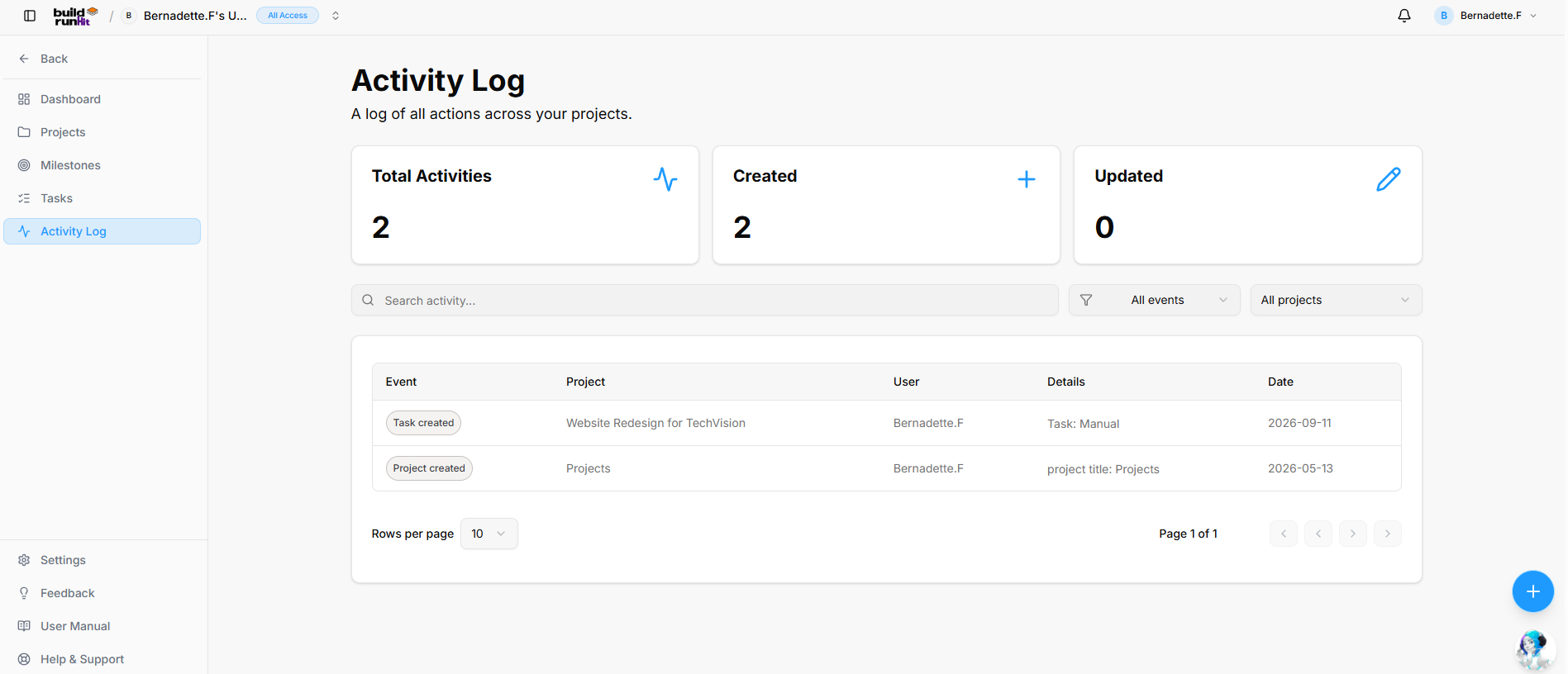
Task: Go to the first page arrow
Action: 1284,534
